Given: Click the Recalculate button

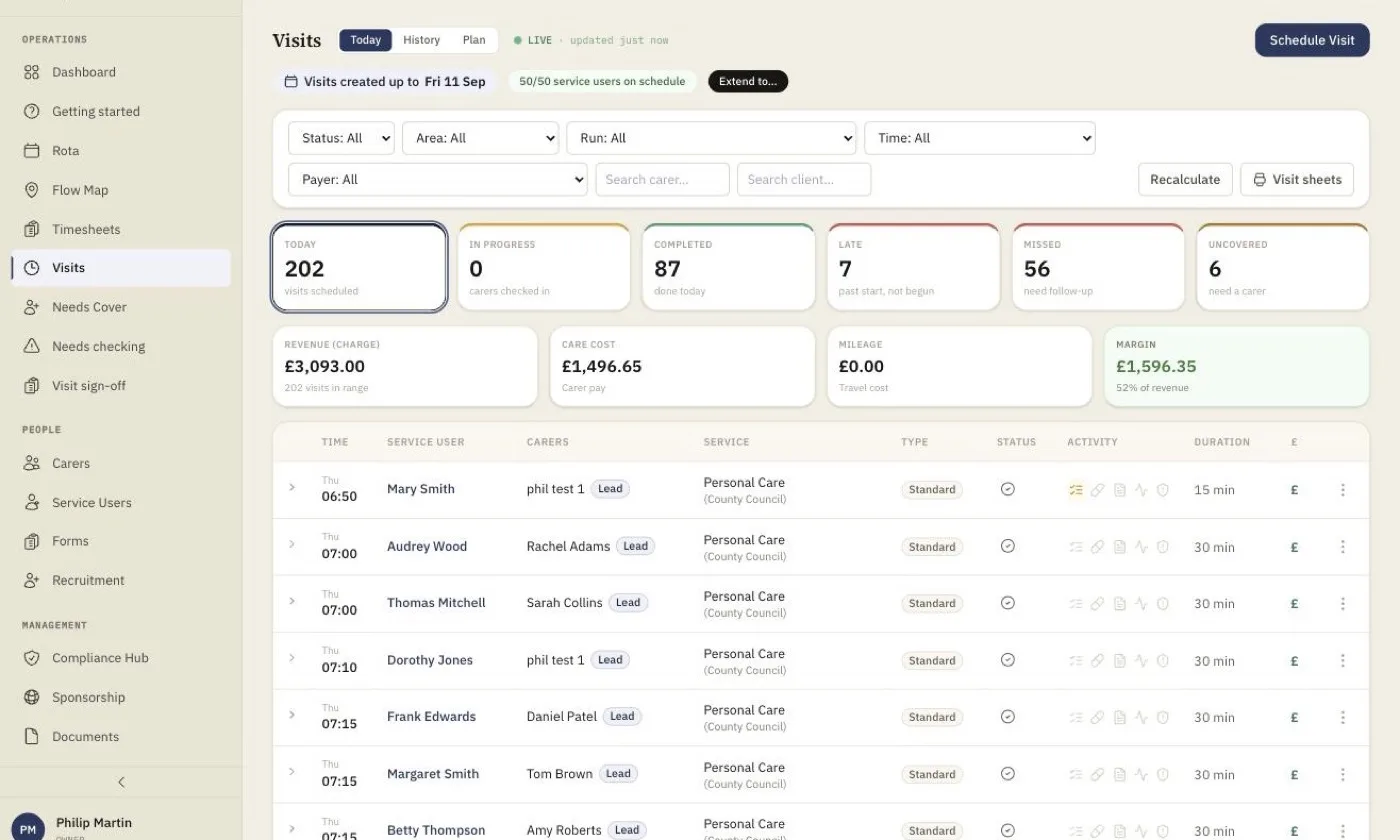Looking at the screenshot, I should tap(1185, 180).
